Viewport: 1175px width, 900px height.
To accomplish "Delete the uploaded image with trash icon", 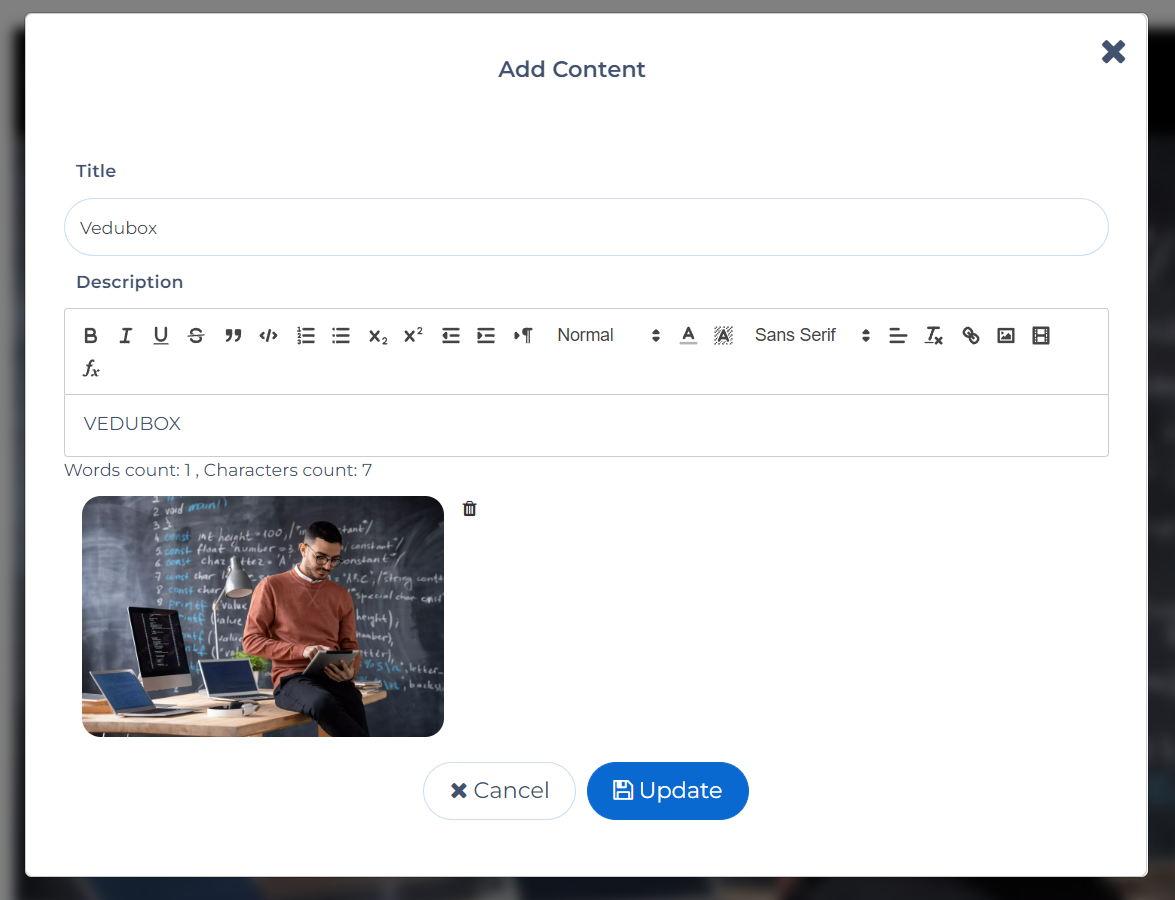I will 470,509.
